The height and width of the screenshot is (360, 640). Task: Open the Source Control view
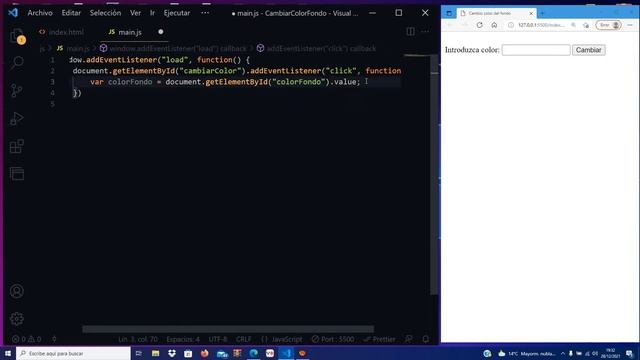[x=17, y=90]
